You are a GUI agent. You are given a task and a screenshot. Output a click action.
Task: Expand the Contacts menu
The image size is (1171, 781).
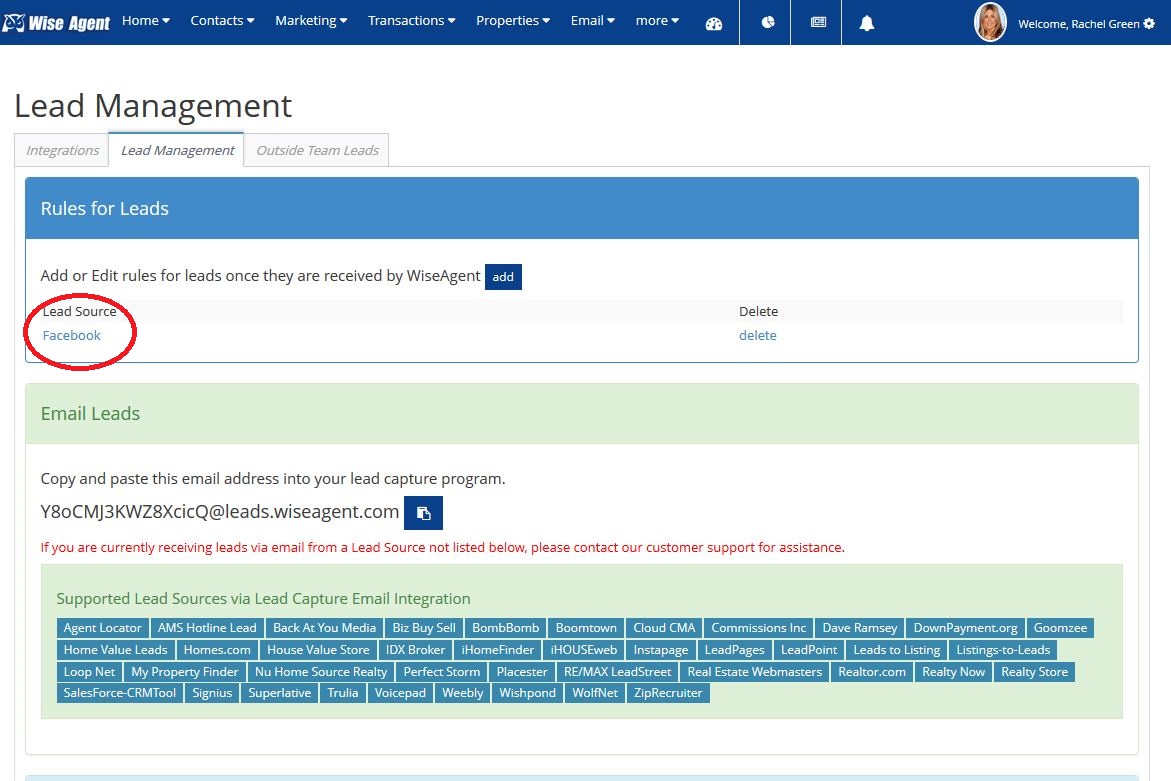click(222, 21)
